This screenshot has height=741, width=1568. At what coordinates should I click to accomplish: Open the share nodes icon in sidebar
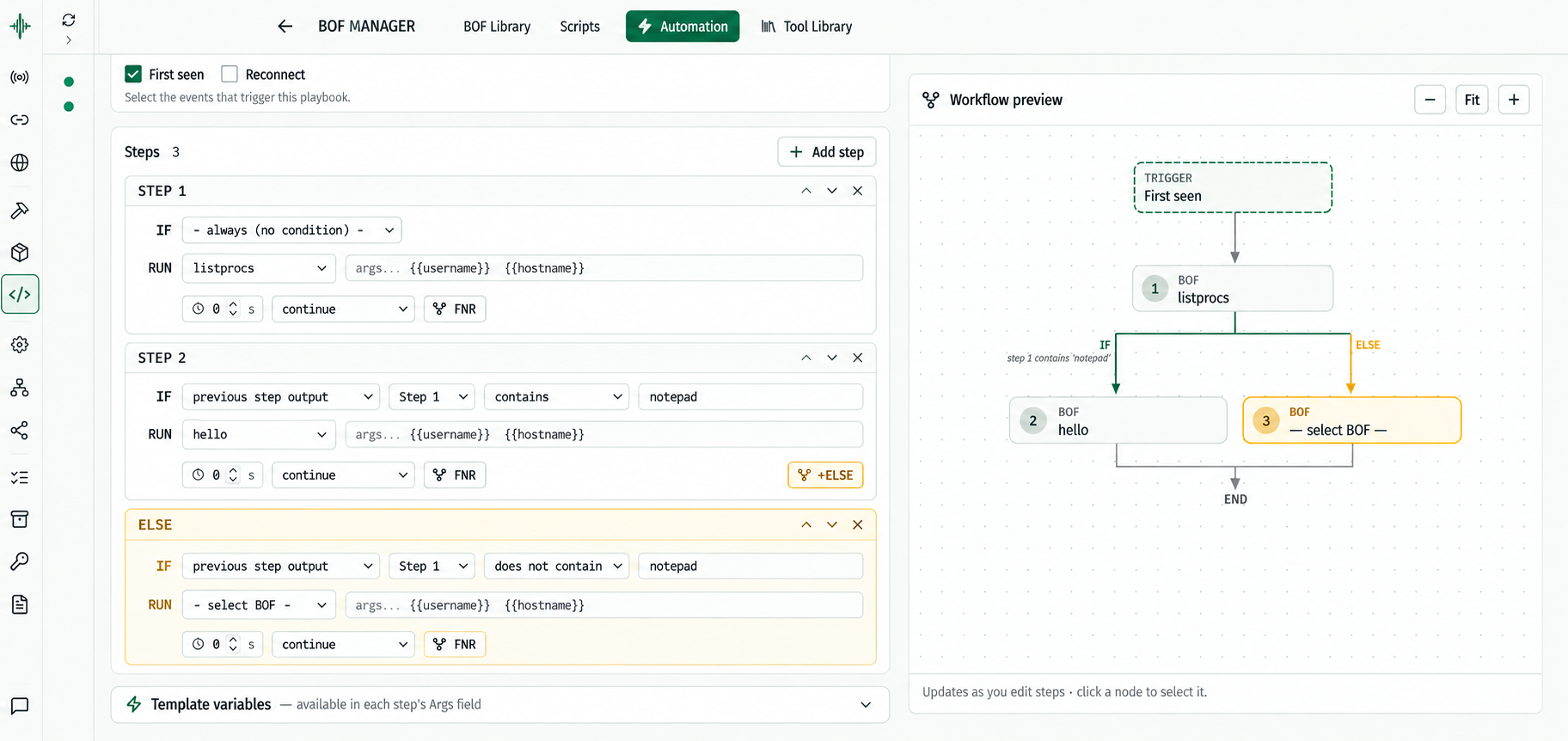[x=20, y=430]
